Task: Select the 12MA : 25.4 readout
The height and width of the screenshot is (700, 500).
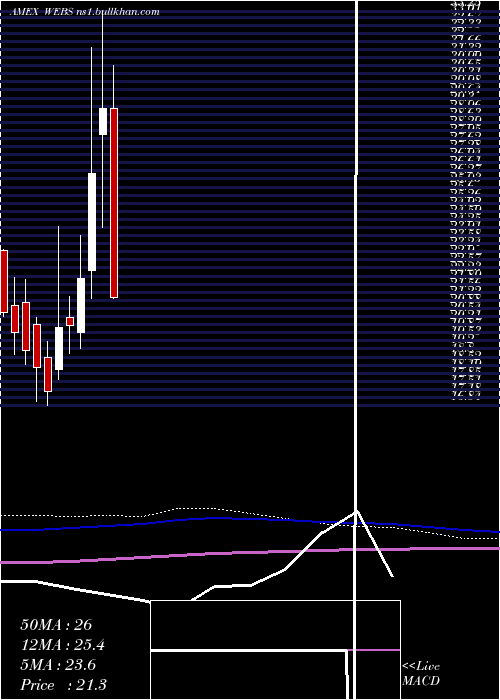Action: pos(63,645)
